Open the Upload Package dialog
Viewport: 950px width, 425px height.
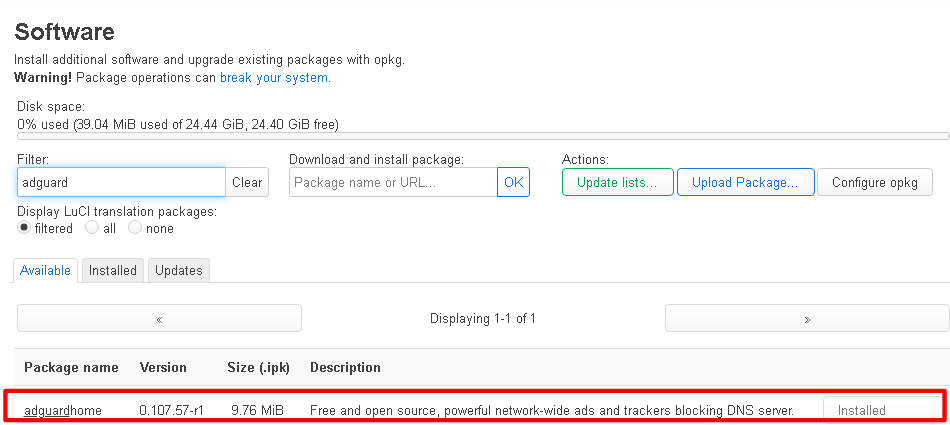tap(745, 182)
